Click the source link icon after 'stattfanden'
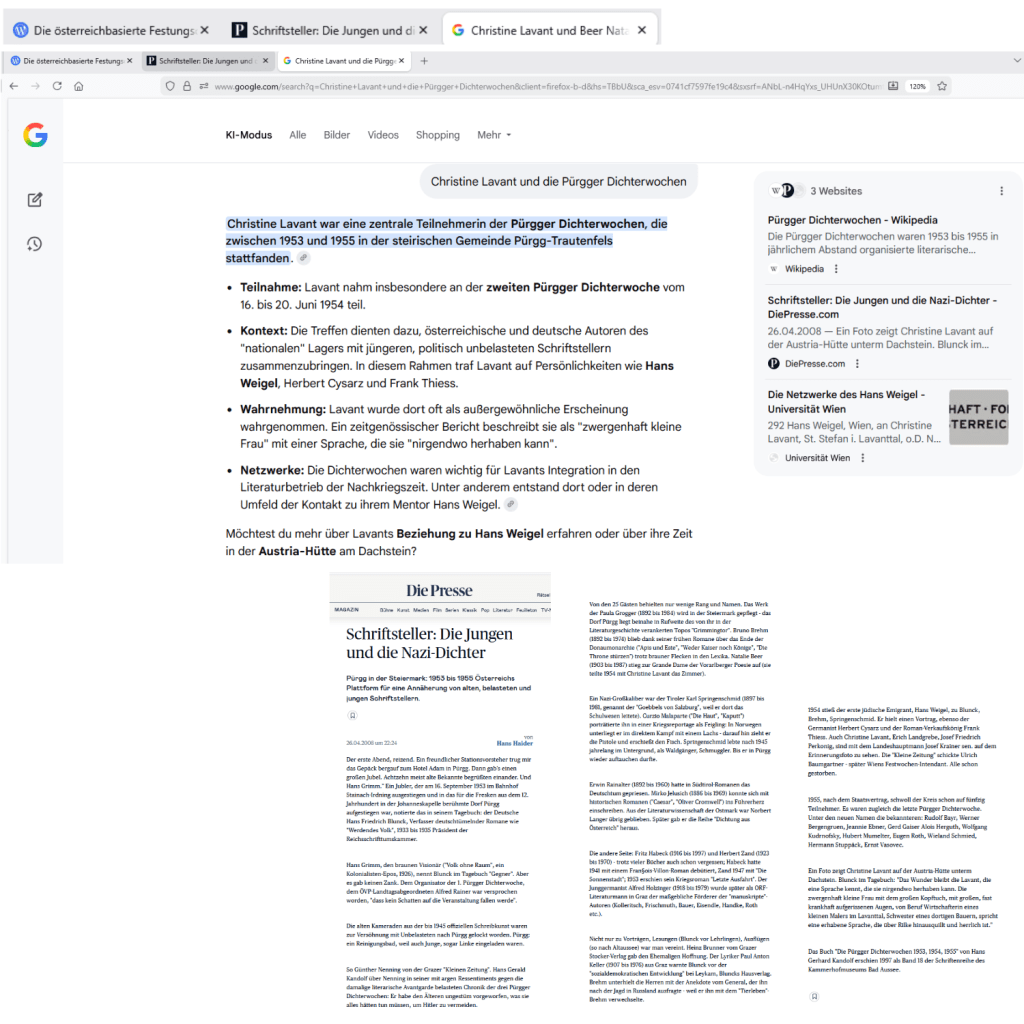The image size is (1024, 1024). pos(304,259)
